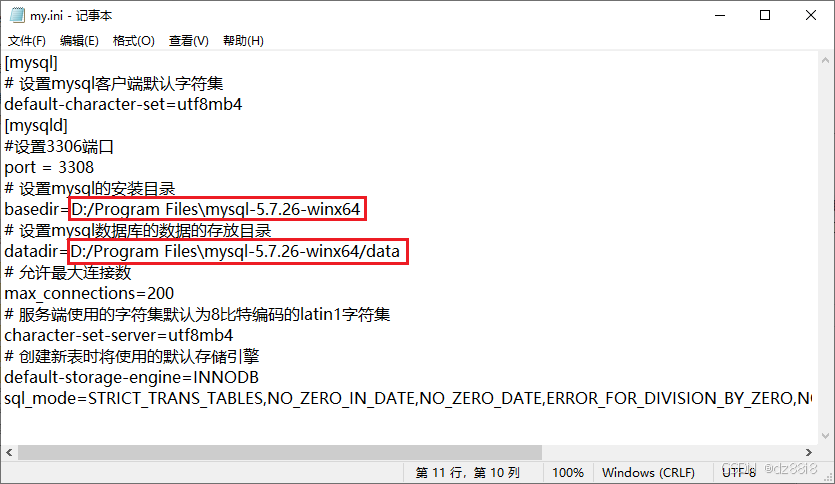The image size is (835, 484).
Task: Click the line default-character-set=utf8mb4
Action: pyautogui.click(x=123, y=104)
